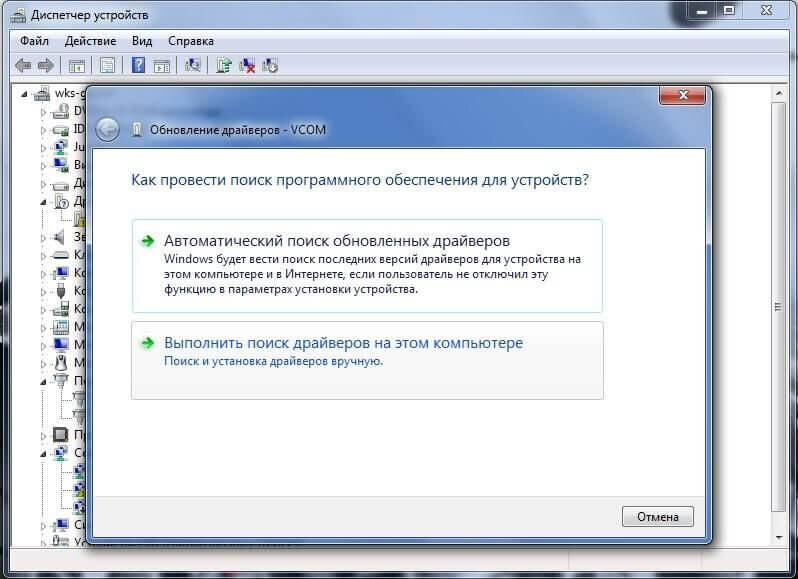
Task: Open the Справка menu
Action: (191, 41)
